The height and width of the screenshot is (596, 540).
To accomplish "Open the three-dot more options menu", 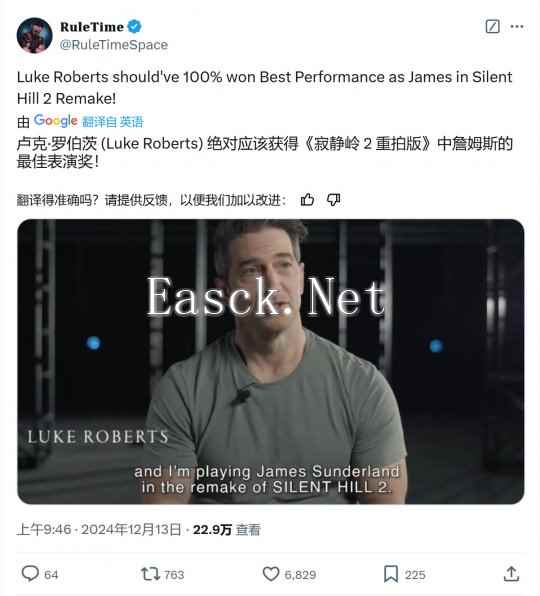I will click(517, 27).
